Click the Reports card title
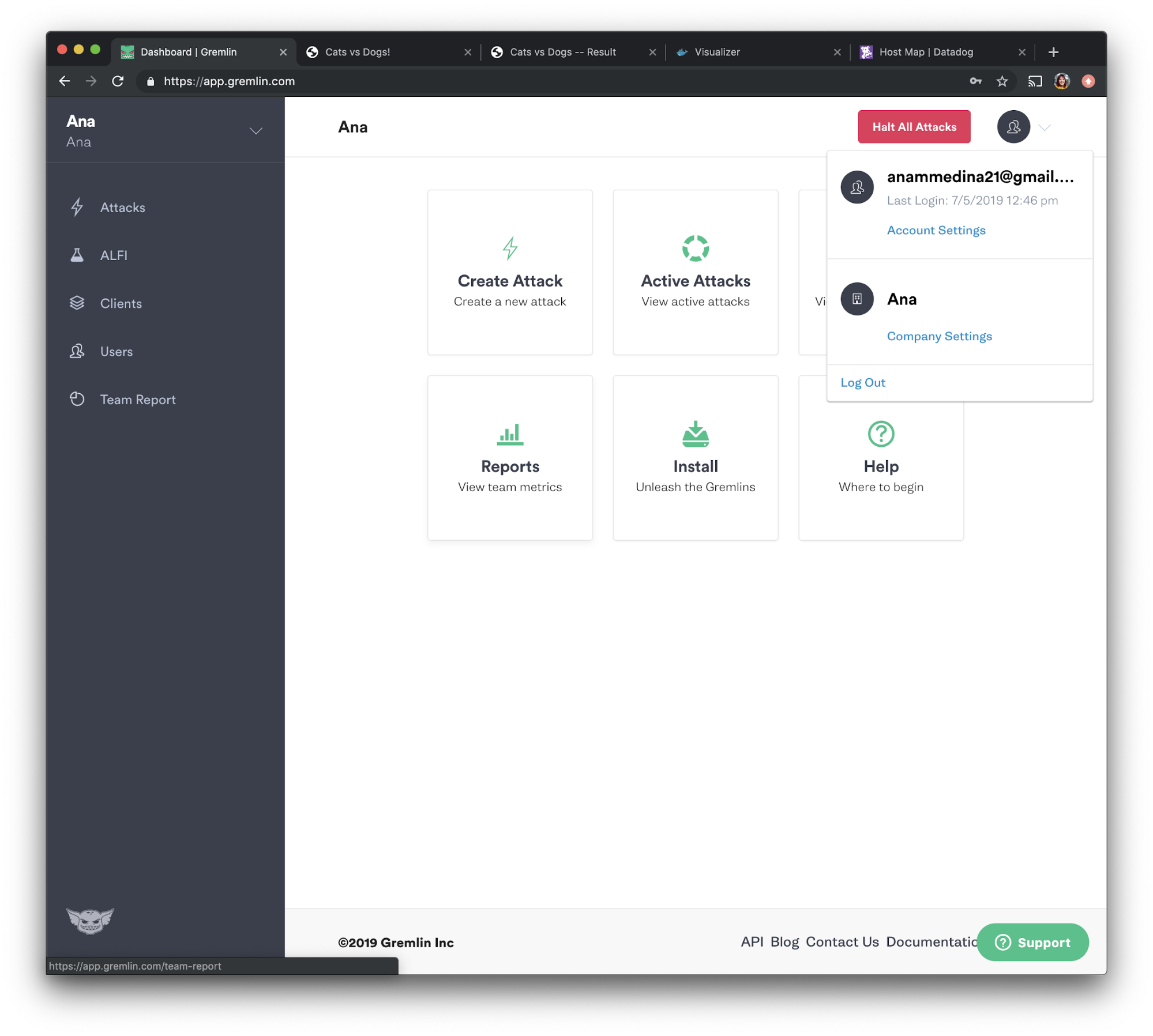 click(x=510, y=466)
